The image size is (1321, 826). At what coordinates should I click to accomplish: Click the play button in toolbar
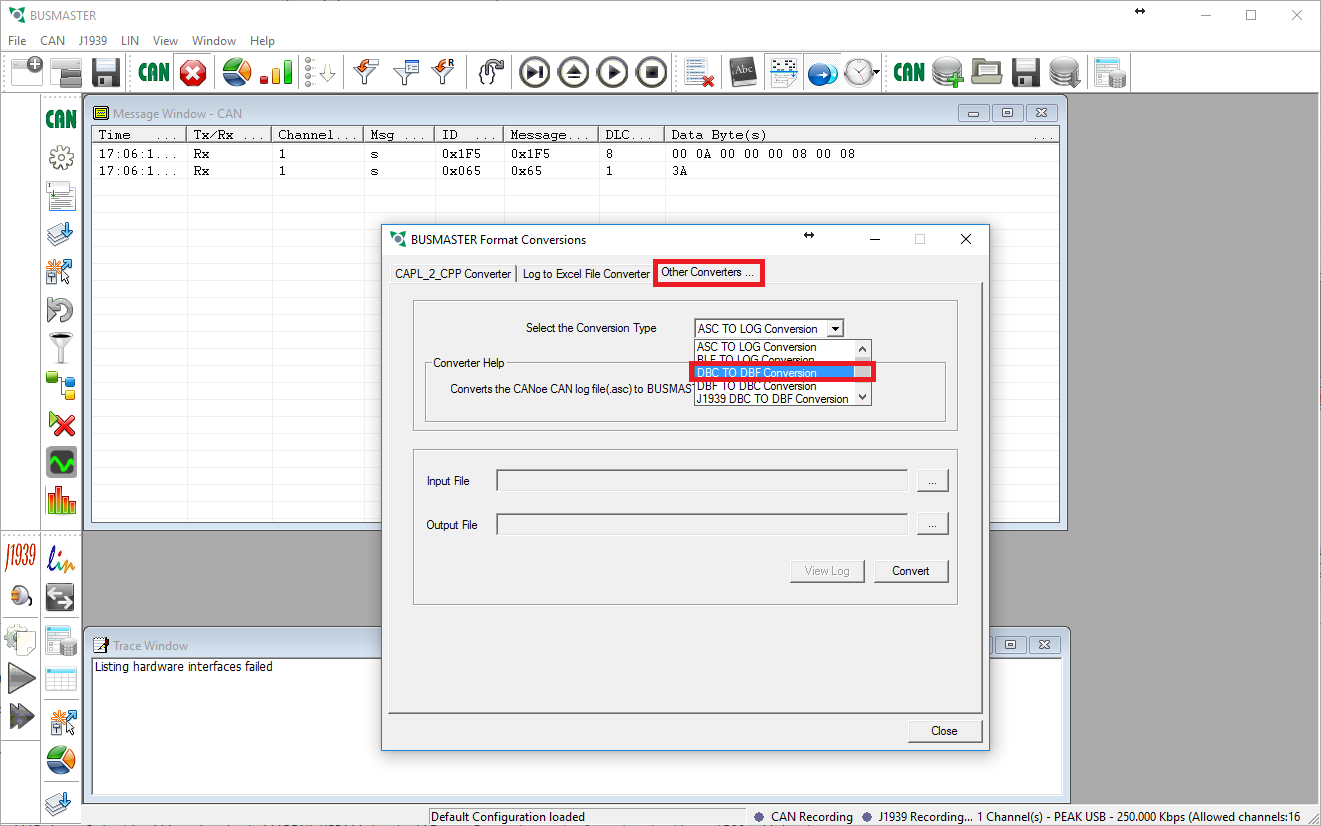click(x=613, y=72)
